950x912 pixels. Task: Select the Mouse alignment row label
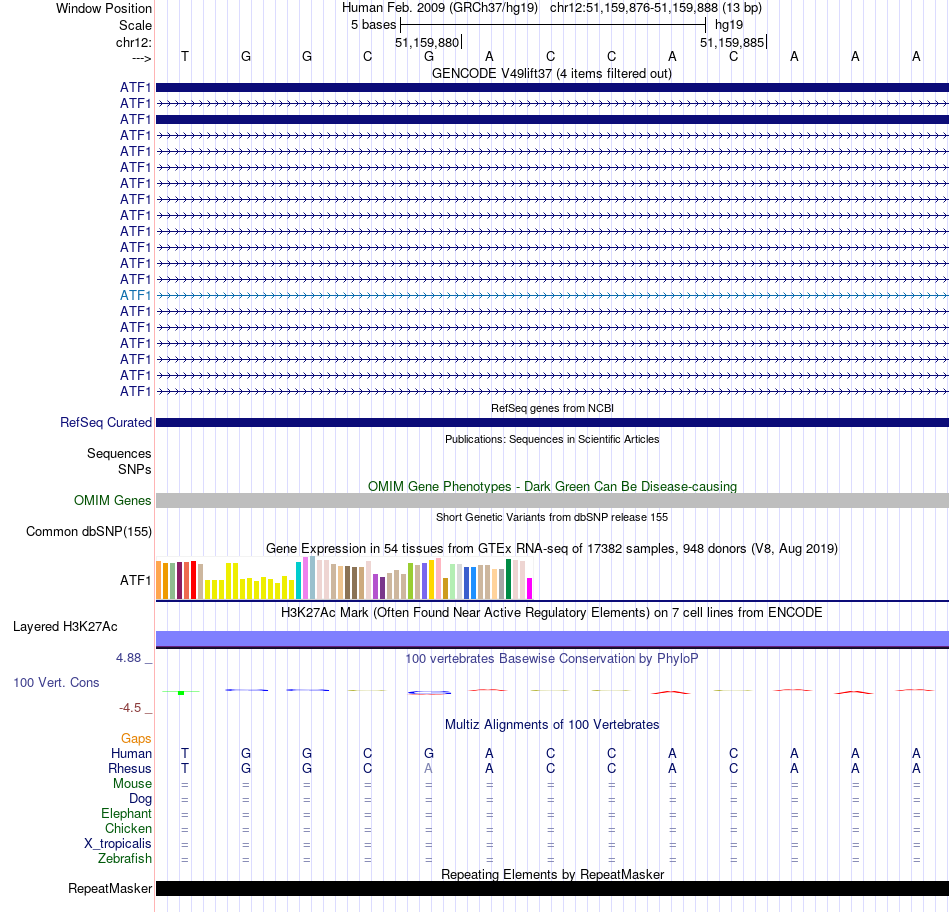pyautogui.click(x=132, y=783)
